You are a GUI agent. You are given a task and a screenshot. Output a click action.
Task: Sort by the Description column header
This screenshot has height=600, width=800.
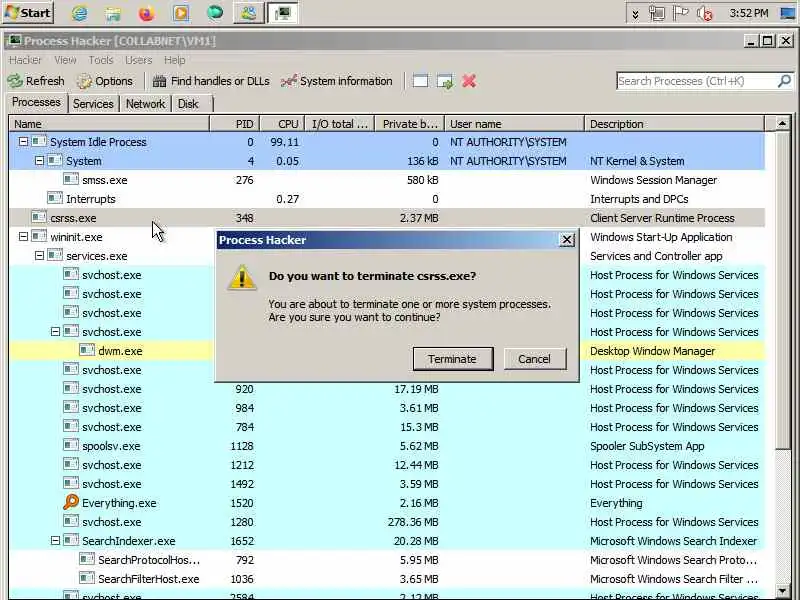674,124
